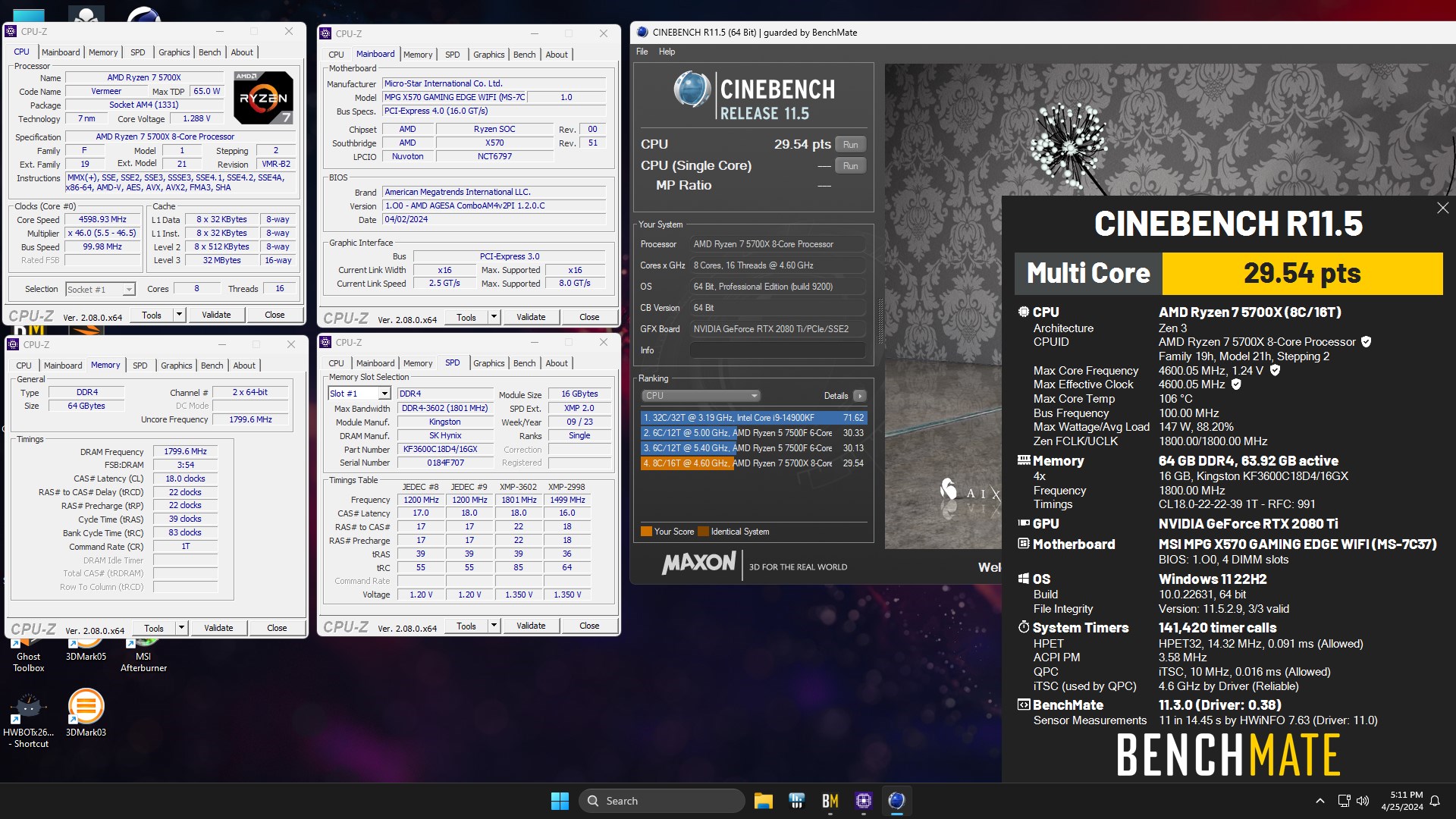Screen dimensions: 1456x819
Task: Close the BenchMate result overlay with X
Action: (1442, 208)
